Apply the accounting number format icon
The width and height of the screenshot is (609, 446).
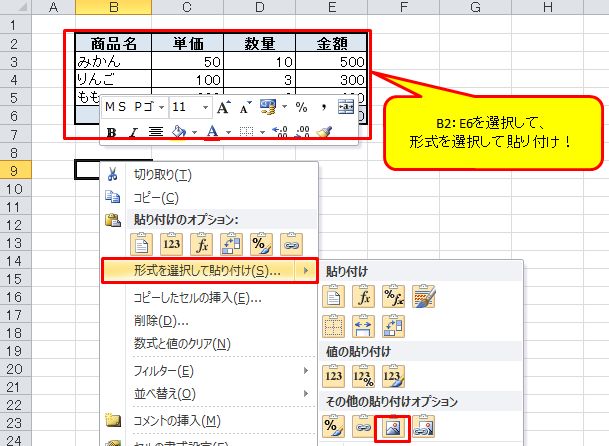[268, 107]
